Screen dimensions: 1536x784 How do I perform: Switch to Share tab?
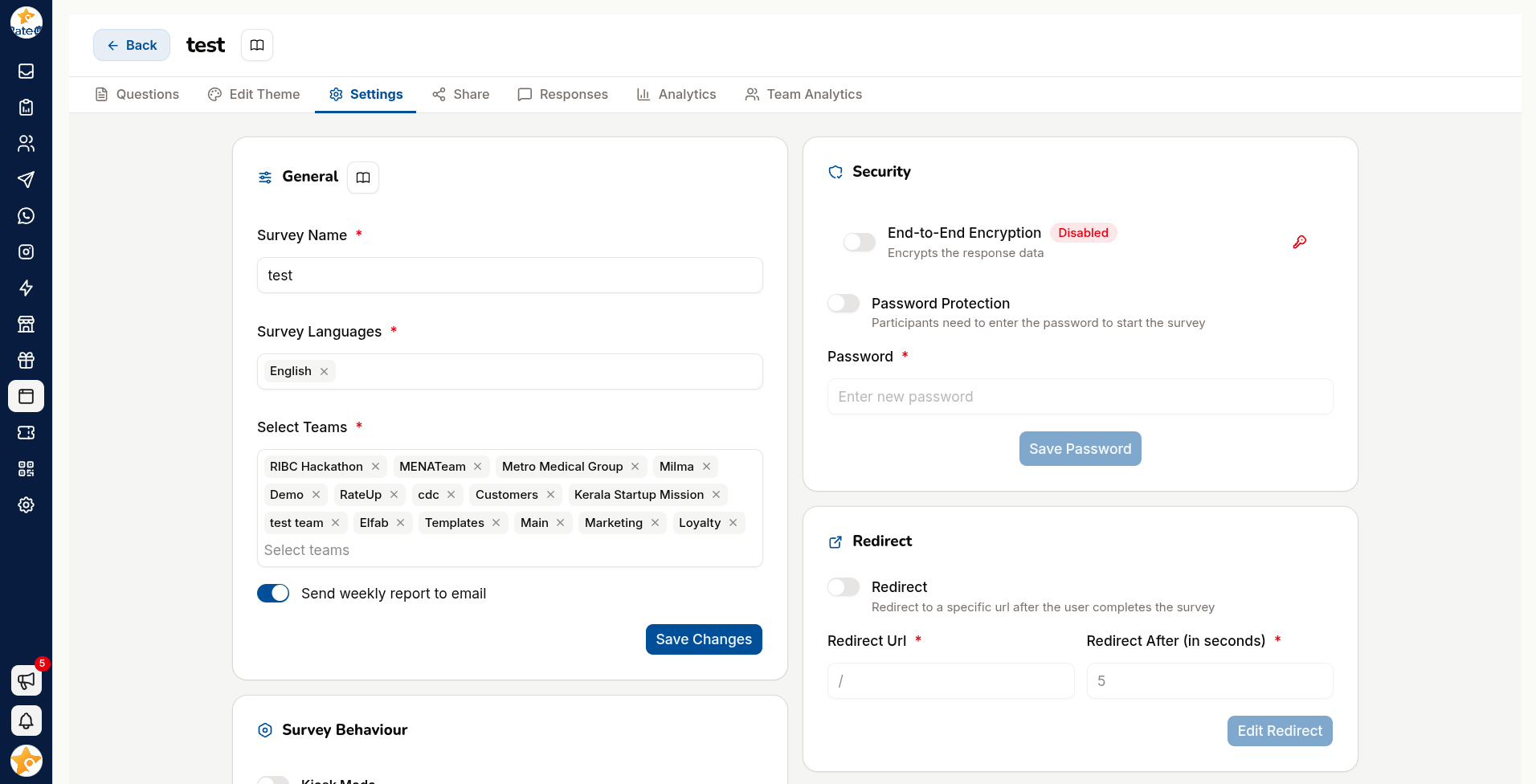[461, 94]
